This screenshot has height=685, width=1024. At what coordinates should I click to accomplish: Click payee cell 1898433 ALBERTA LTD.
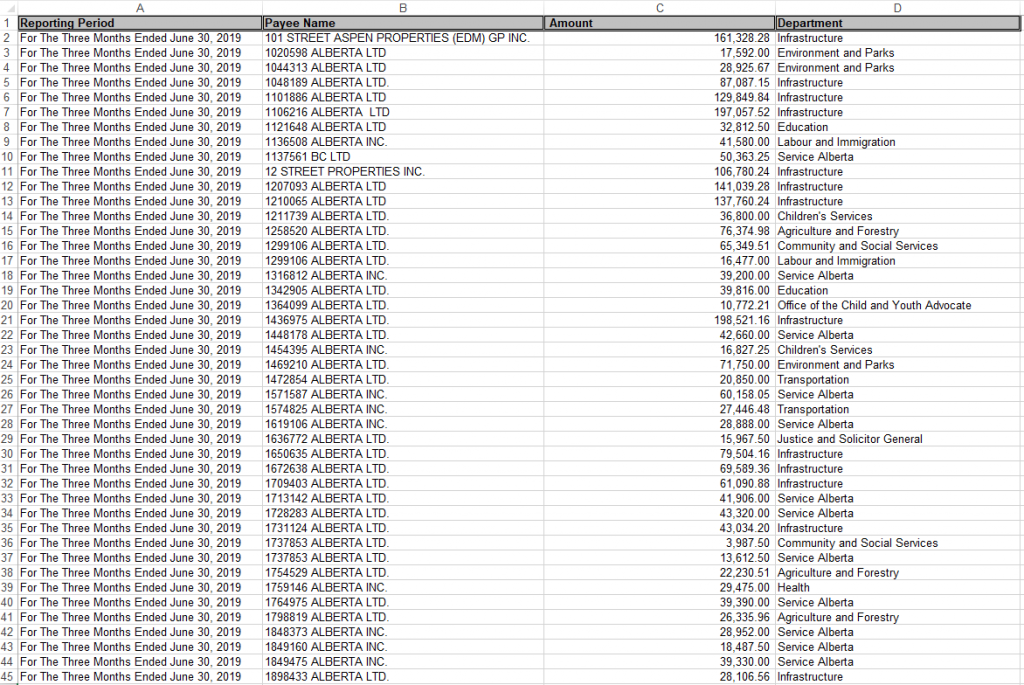point(403,677)
